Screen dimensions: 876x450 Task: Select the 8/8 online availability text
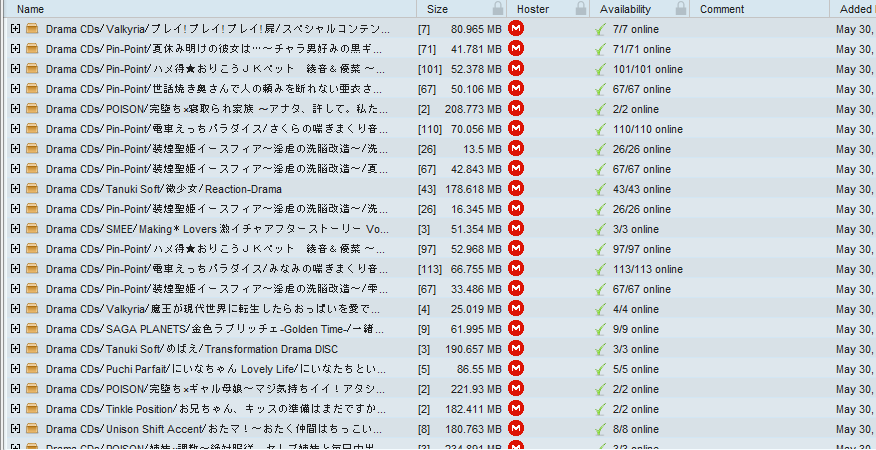(636, 429)
